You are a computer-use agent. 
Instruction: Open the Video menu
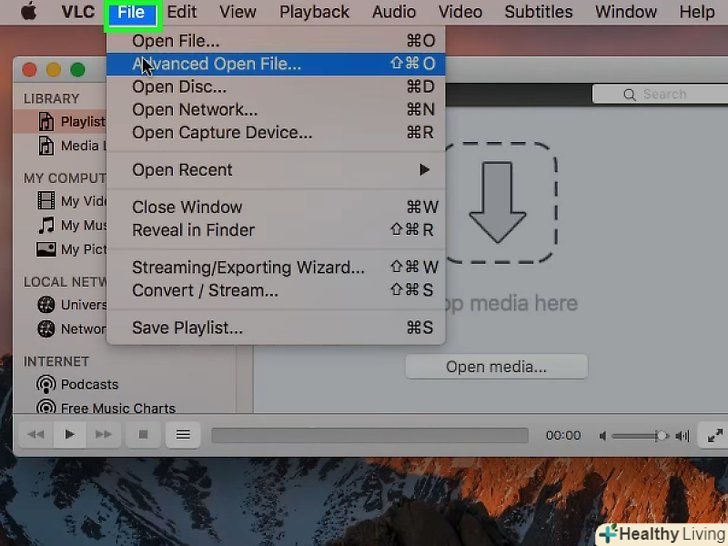pyautogui.click(x=460, y=12)
